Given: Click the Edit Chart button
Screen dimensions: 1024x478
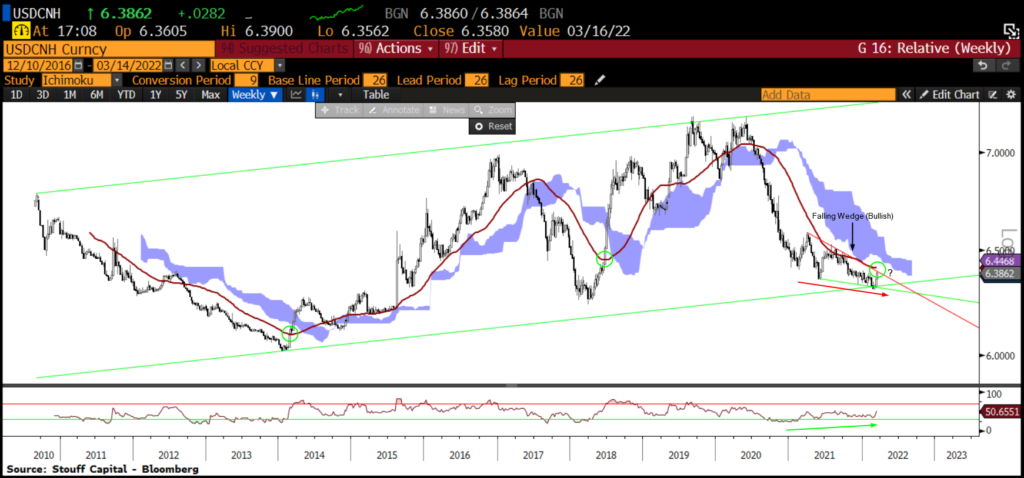Looking at the screenshot, I should pos(950,95).
